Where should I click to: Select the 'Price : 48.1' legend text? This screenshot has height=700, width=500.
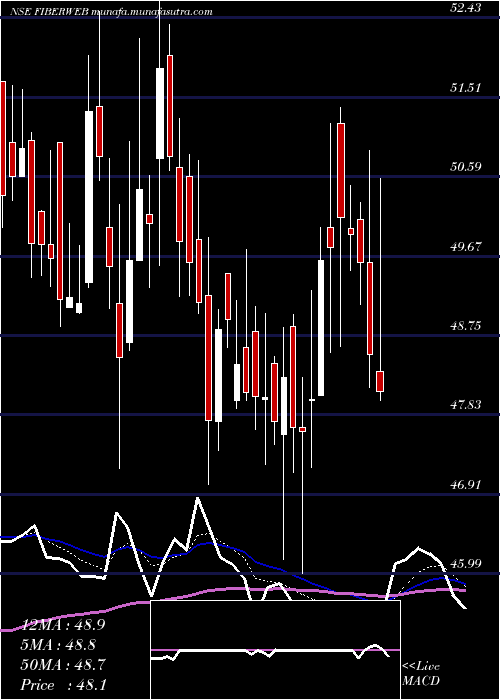[64, 685]
